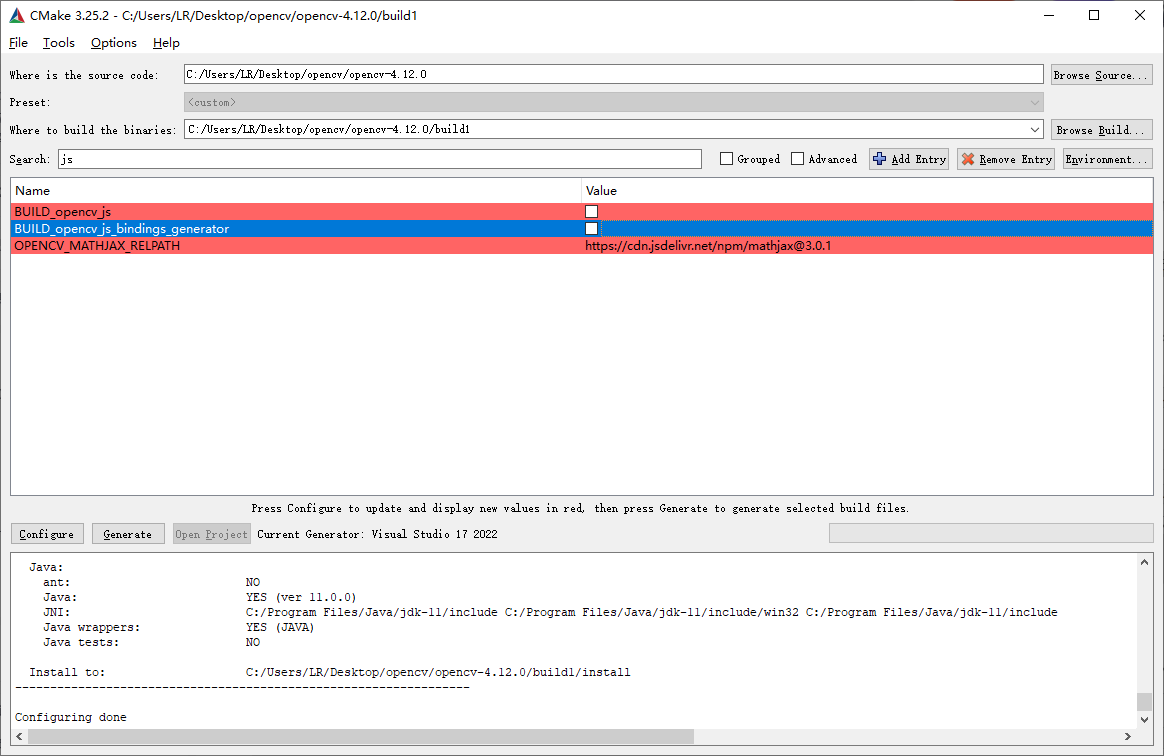This screenshot has width=1164, height=756.
Task: Maximize the CMake window
Action: point(1093,15)
